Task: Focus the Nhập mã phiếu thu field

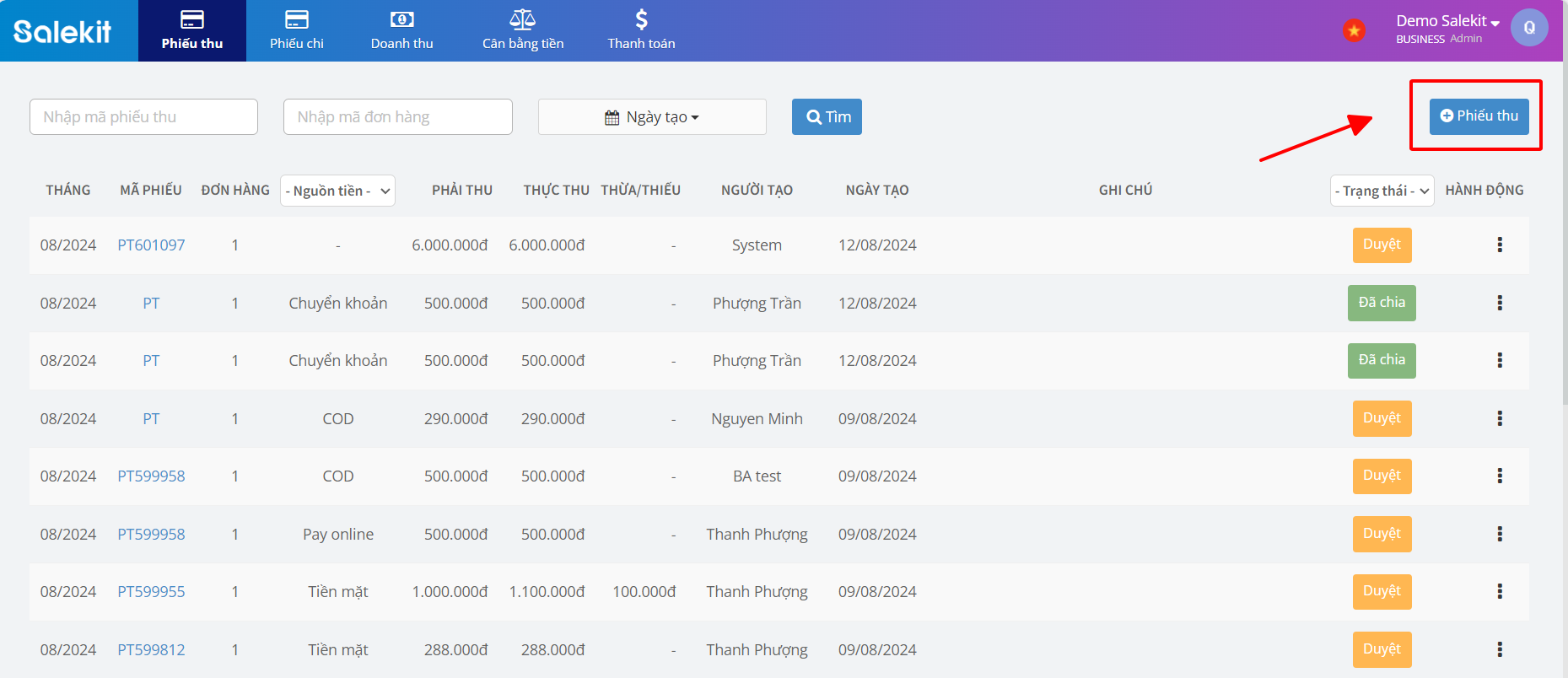Action: (143, 117)
